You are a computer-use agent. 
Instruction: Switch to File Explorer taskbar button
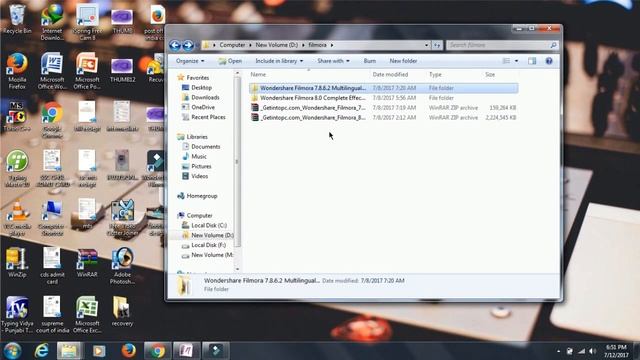[69, 351]
